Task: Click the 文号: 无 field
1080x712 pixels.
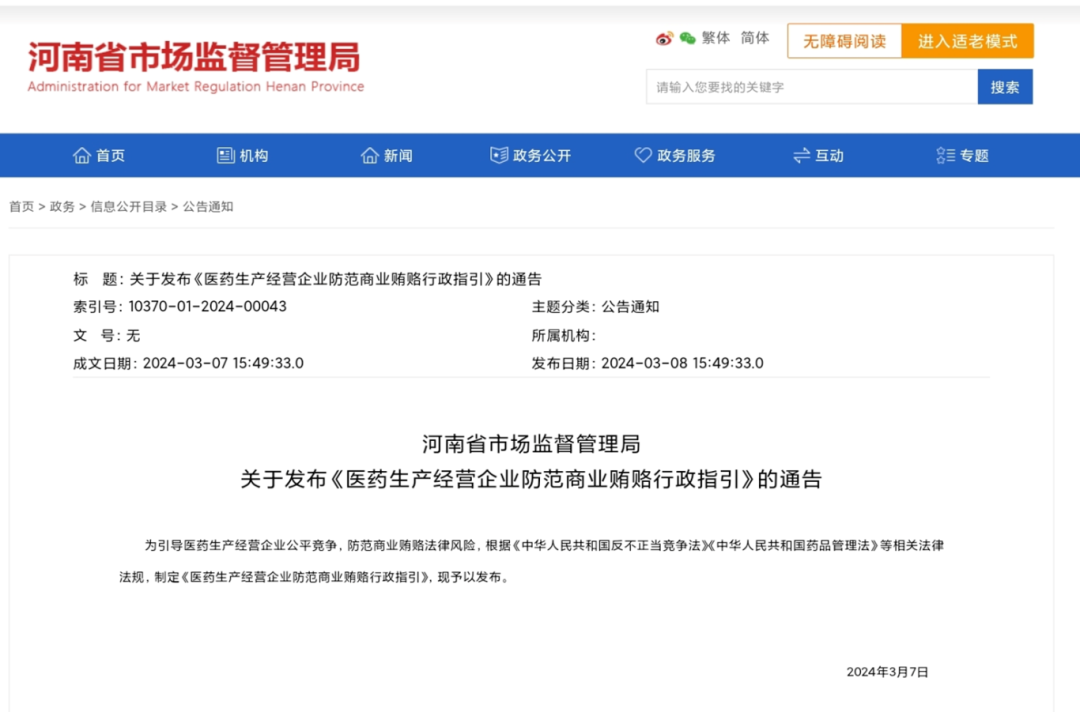Action: [x=107, y=335]
